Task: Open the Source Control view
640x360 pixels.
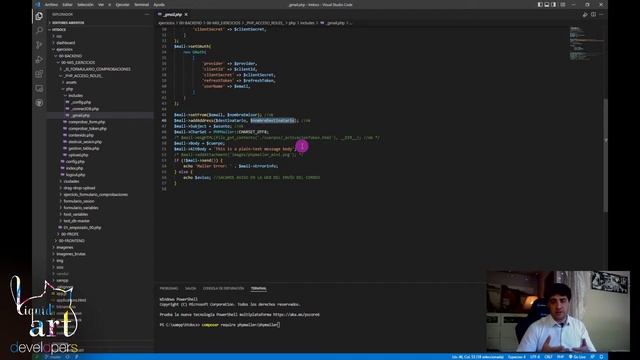Action: point(39,45)
